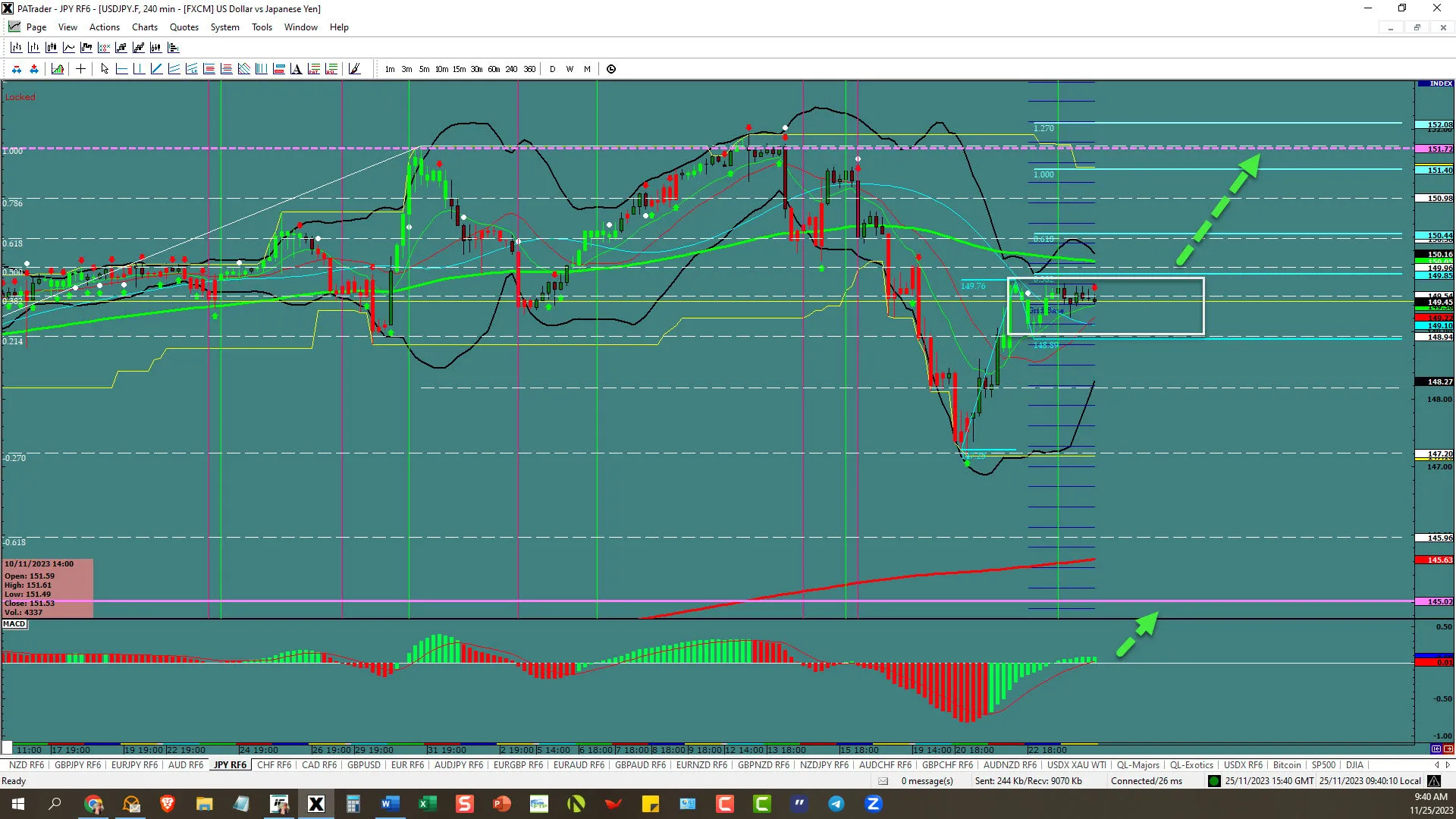The width and height of the screenshot is (1456, 819).
Task: Switch to weekly W timeframe
Action: pyautogui.click(x=570, y=69)
